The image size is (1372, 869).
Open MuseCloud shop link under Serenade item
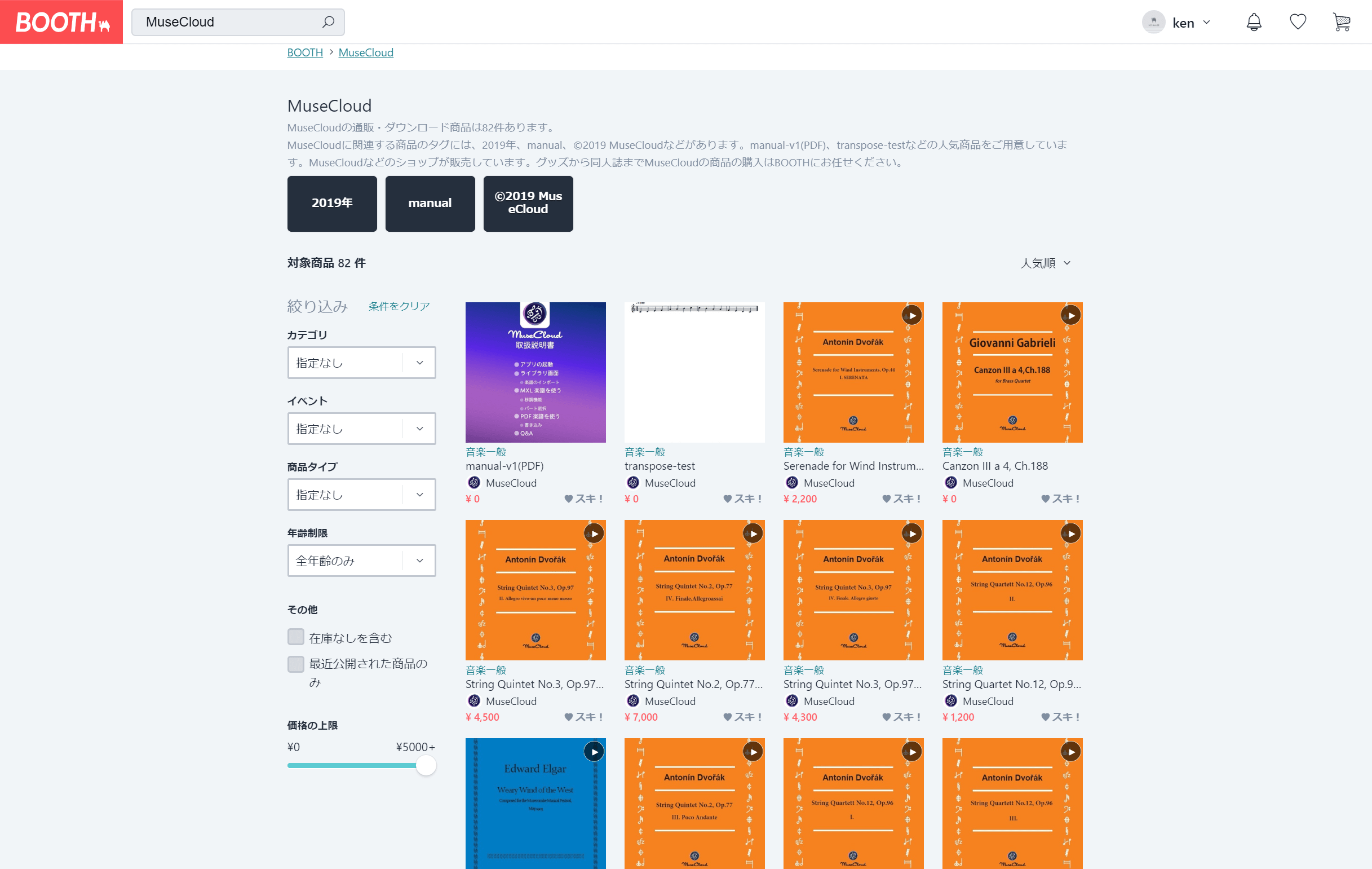tap(829, 483)
